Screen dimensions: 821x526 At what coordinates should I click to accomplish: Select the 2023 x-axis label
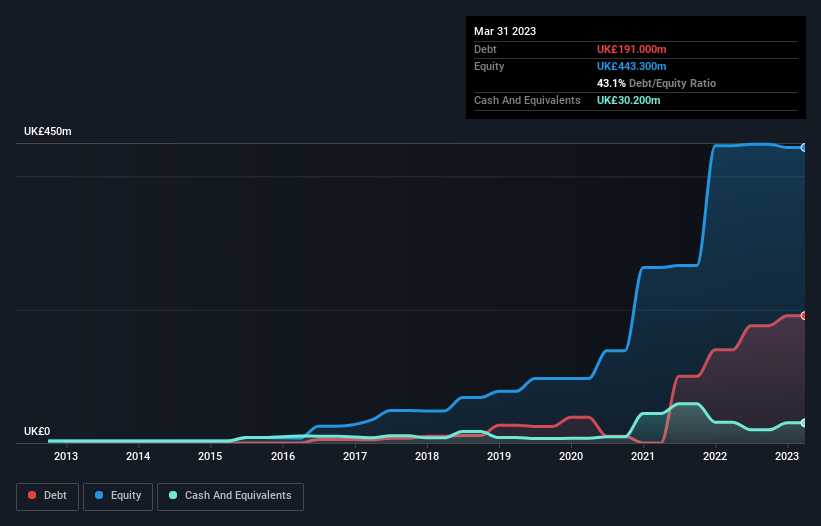click(x=787, y=456)
